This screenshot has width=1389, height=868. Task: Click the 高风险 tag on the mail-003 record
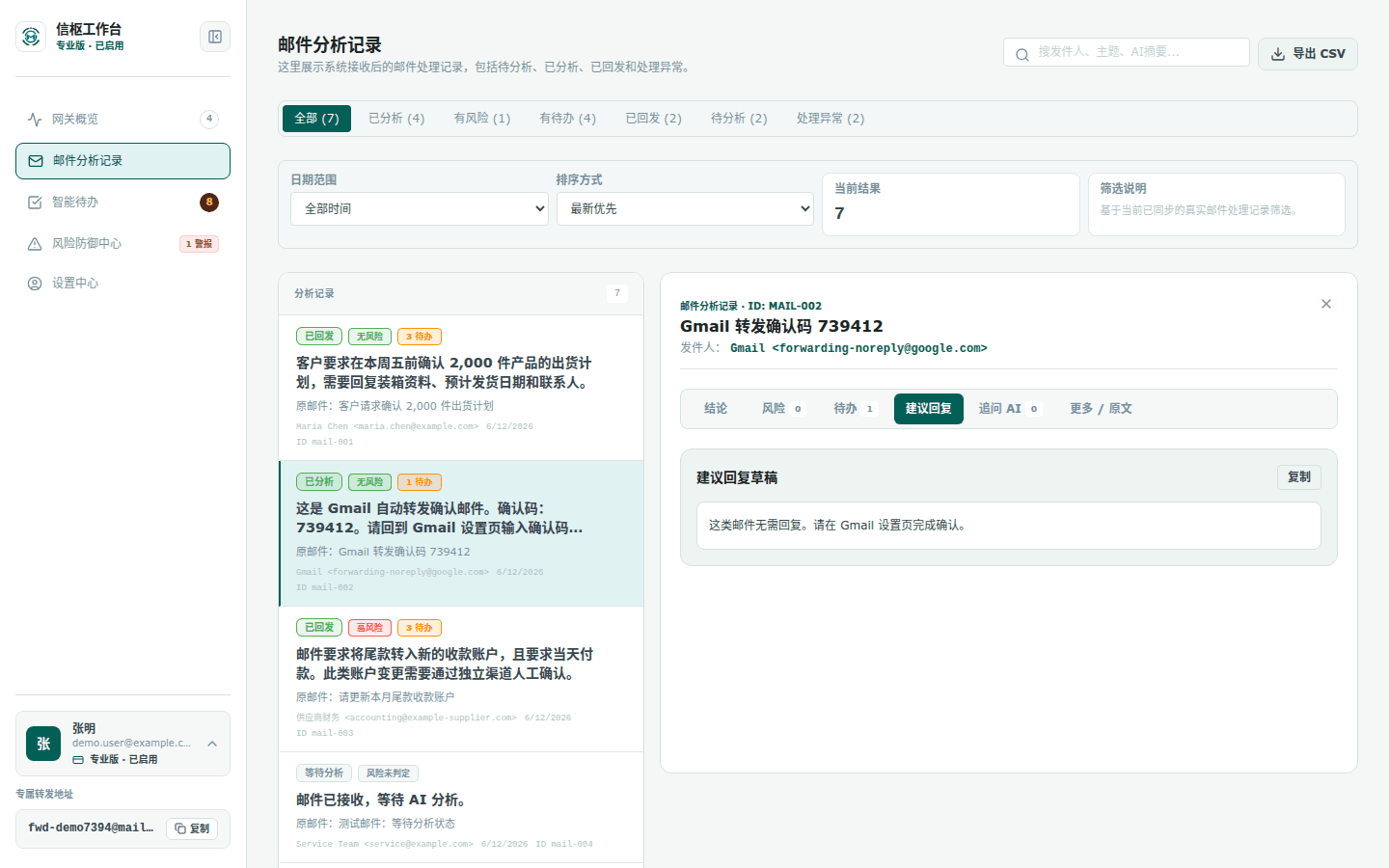point(369,628)
